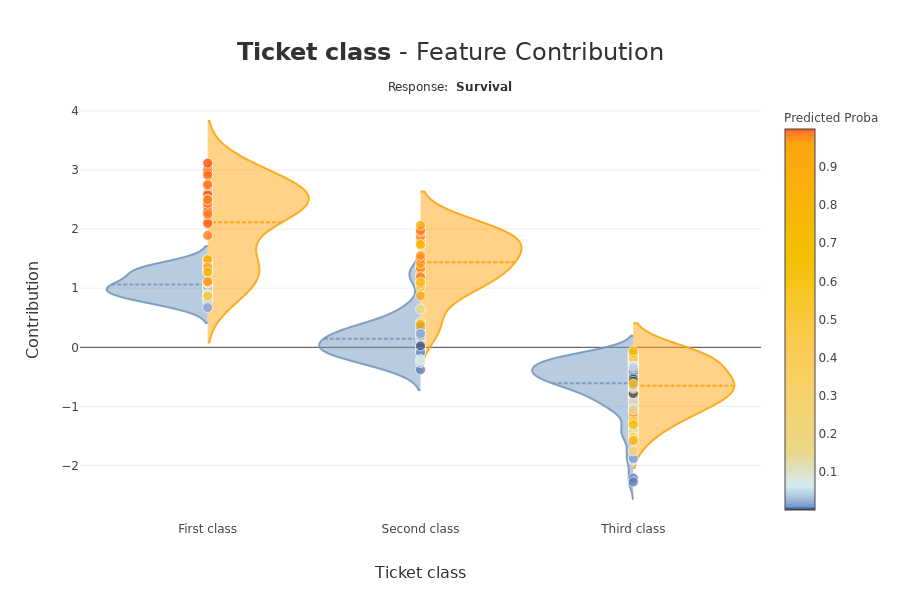
Task: Click the y-axis tick label 4
Action: pyautogui.click(x=74, y=111)
